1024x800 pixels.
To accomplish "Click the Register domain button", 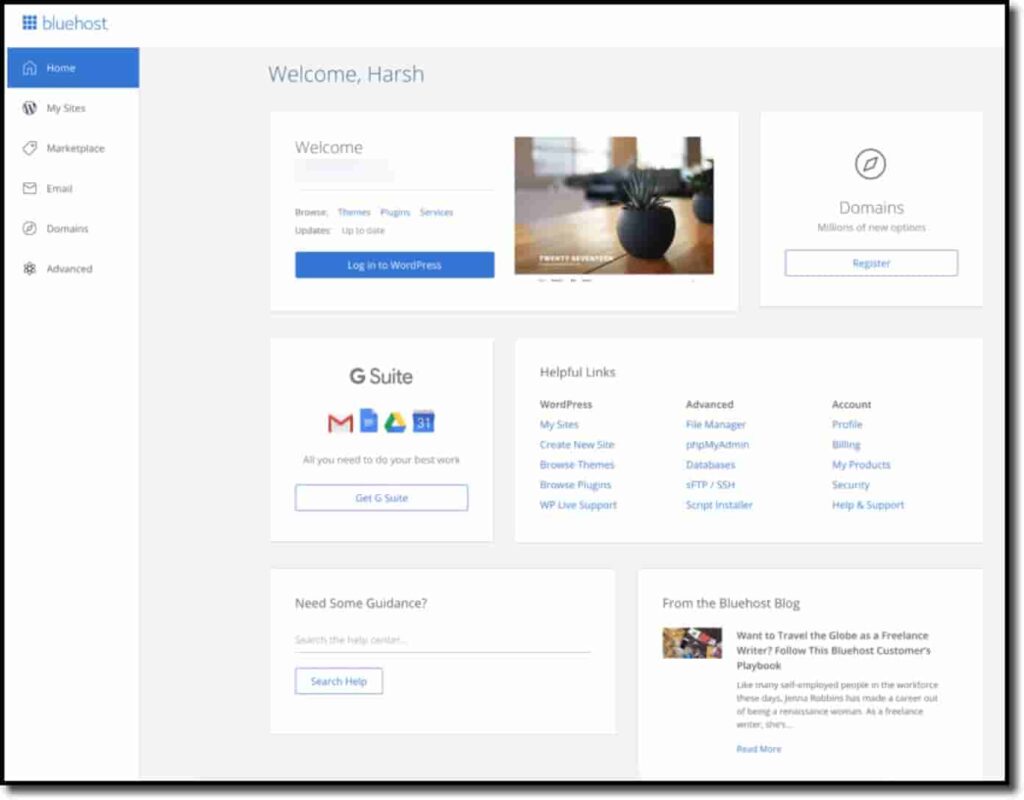I will click(x=871, y=263).
